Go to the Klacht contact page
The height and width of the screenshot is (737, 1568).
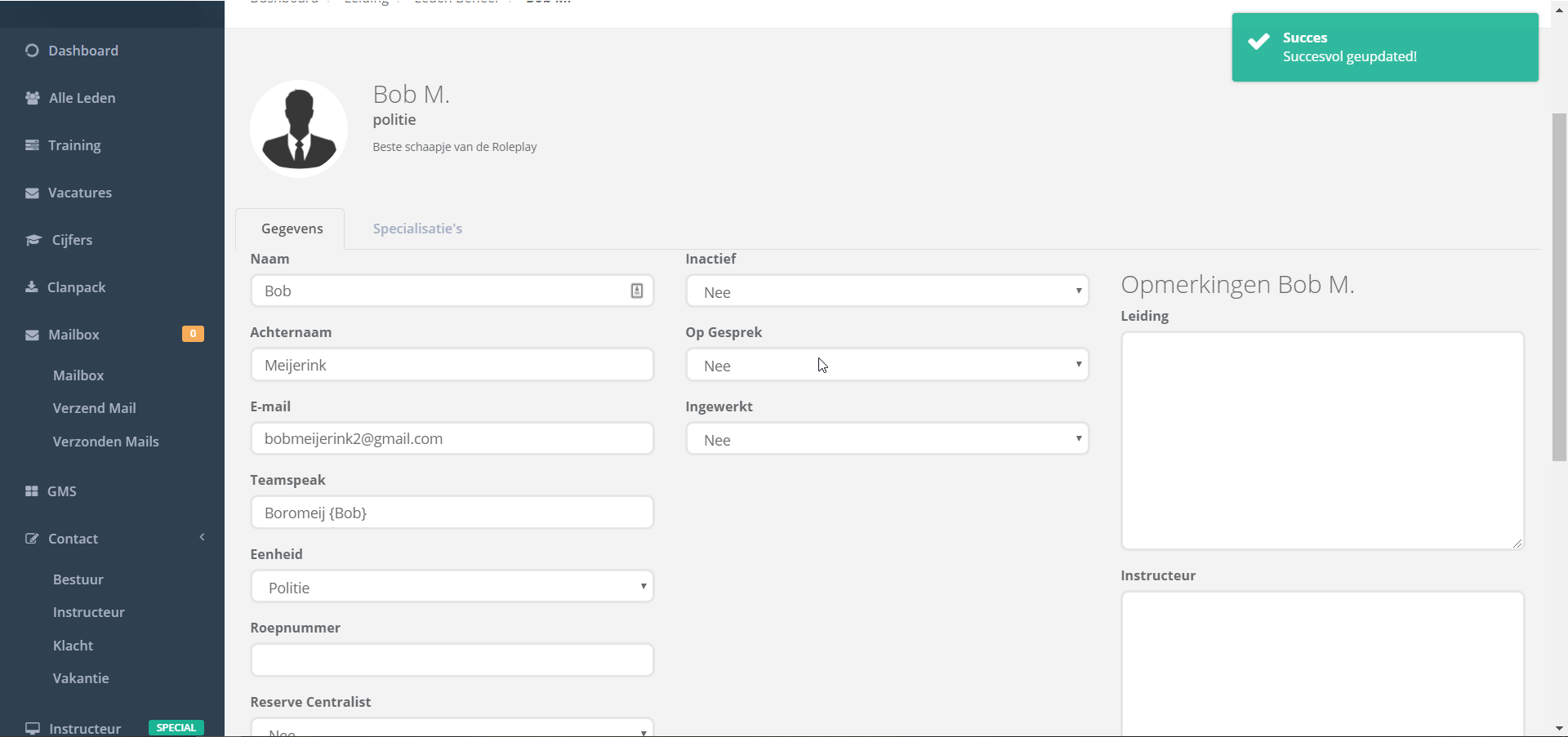73,646
